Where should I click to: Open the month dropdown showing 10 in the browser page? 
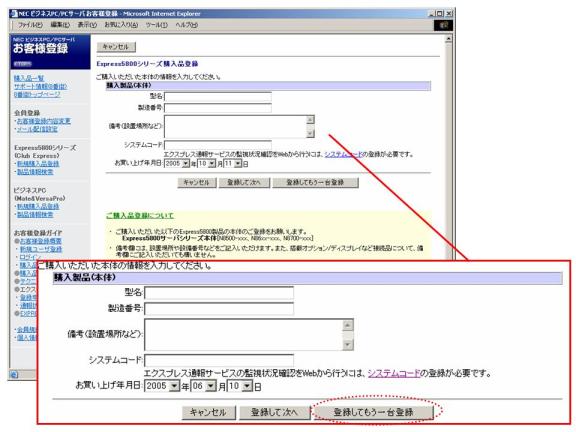206,163
